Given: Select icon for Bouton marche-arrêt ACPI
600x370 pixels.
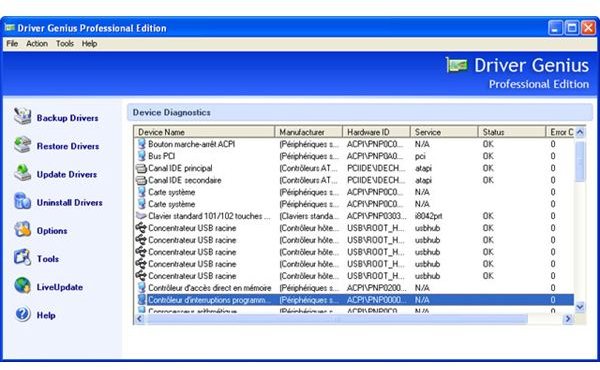Looking at the screenshot, I should tap(142, 144).
